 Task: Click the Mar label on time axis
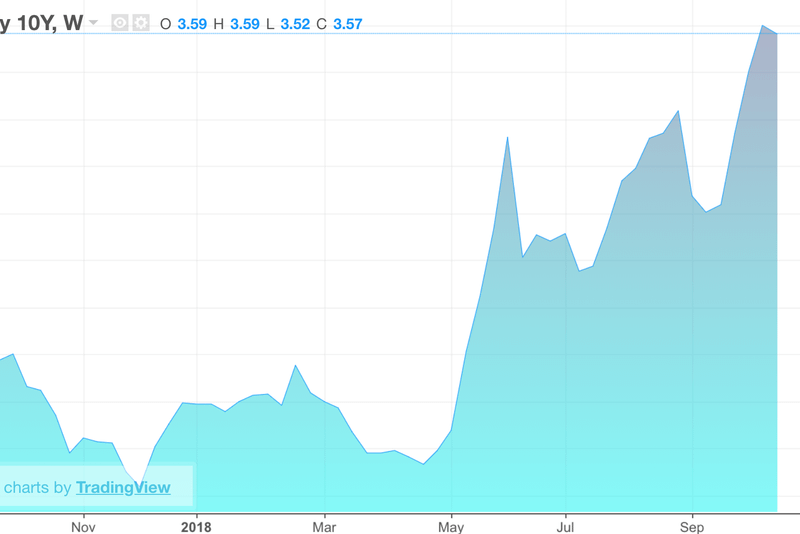coord(324,524)
